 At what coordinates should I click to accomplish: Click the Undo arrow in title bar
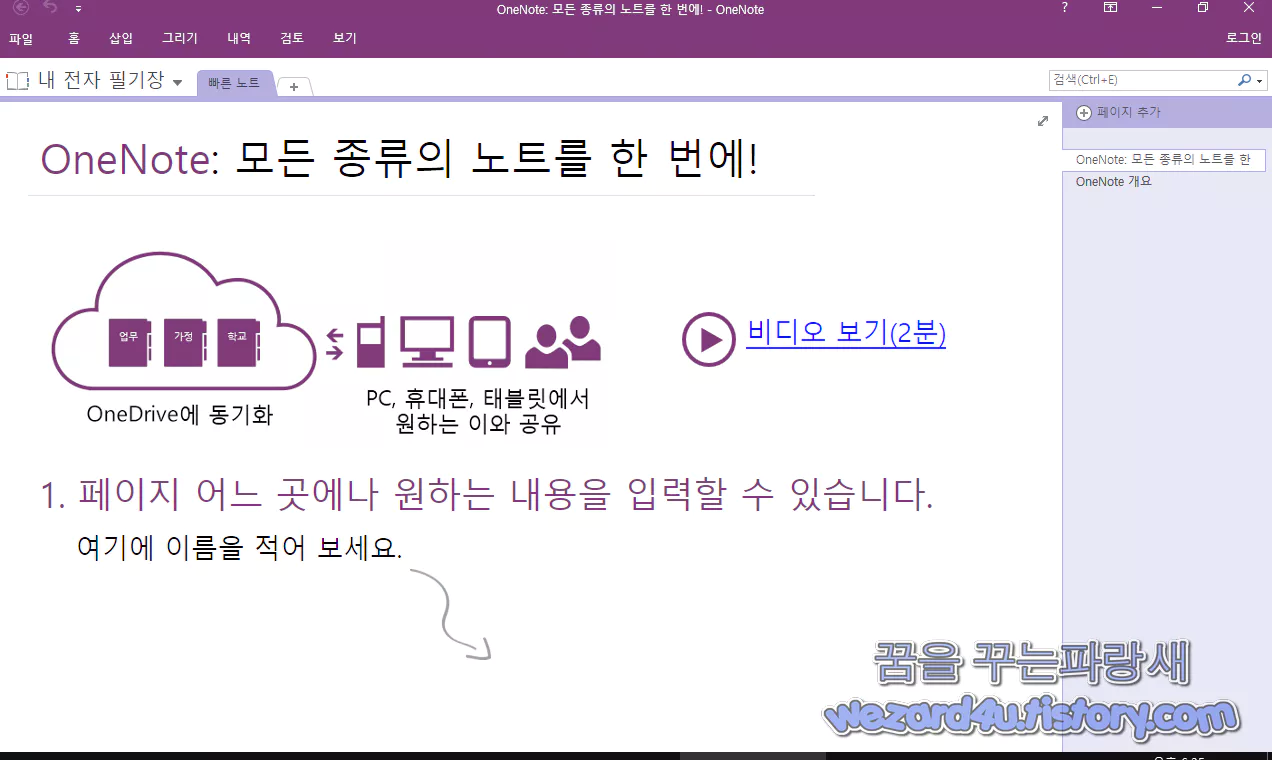51,8
